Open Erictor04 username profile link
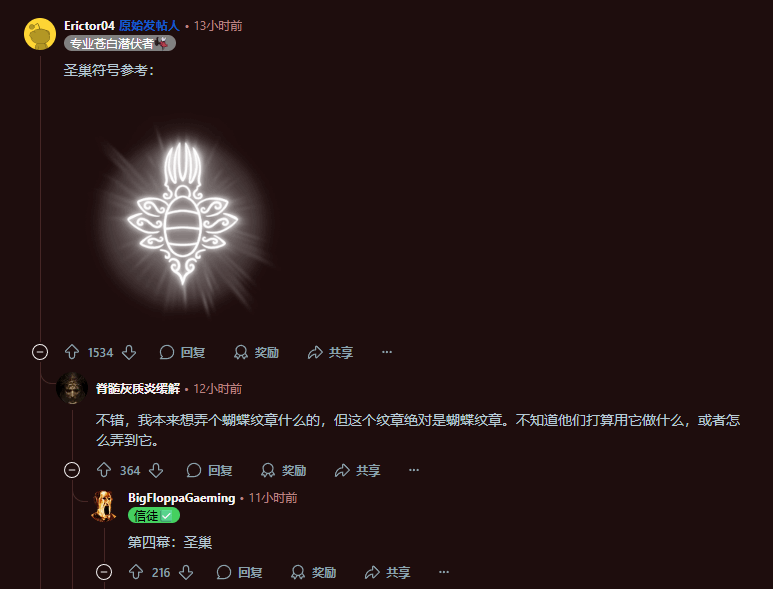Viewport: 773px width, 589px height. point(89,26)
